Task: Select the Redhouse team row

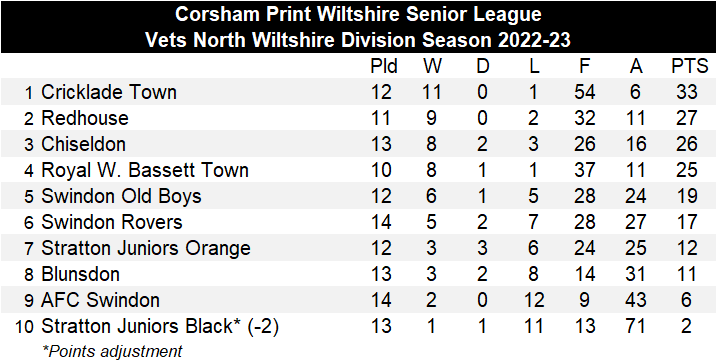Action: tap(358, 118)
